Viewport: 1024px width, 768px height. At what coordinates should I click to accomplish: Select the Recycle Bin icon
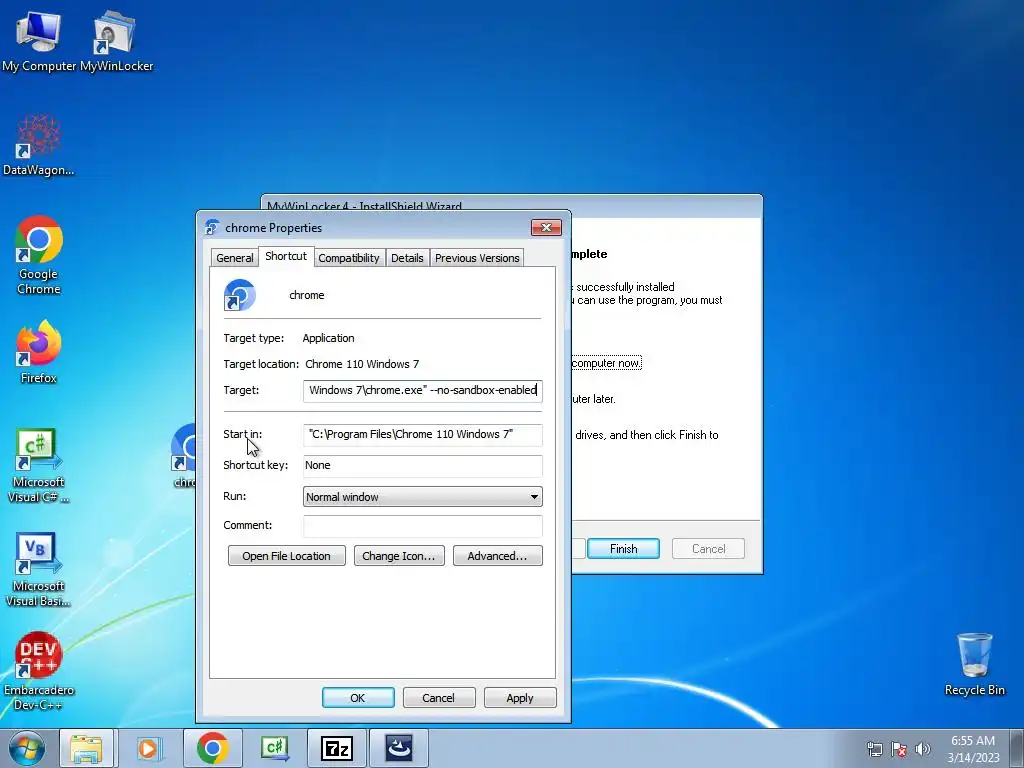[974, 664]
